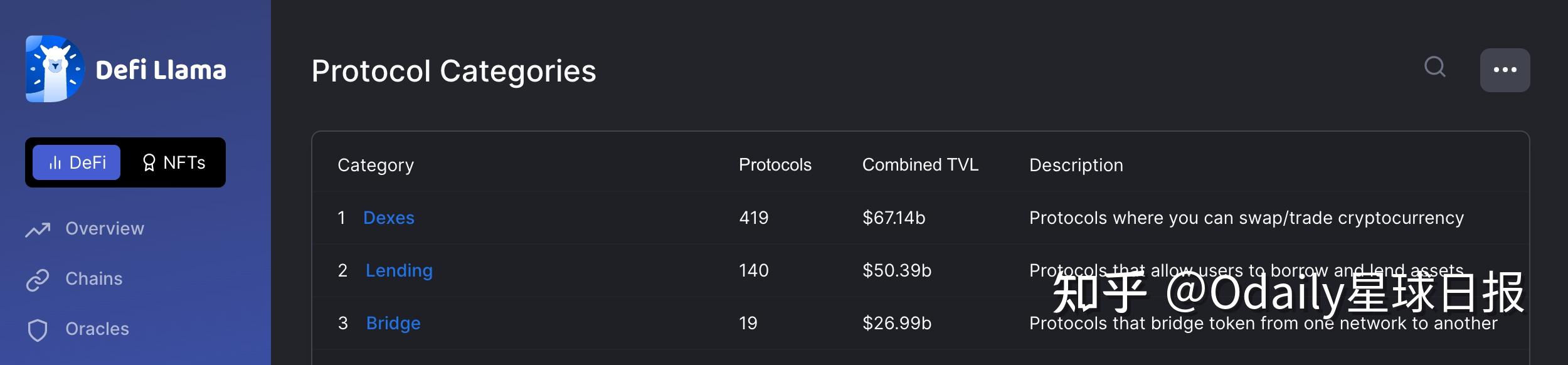
Task: Sort by the Combined TVL column header
Action: tap(920, 165)
